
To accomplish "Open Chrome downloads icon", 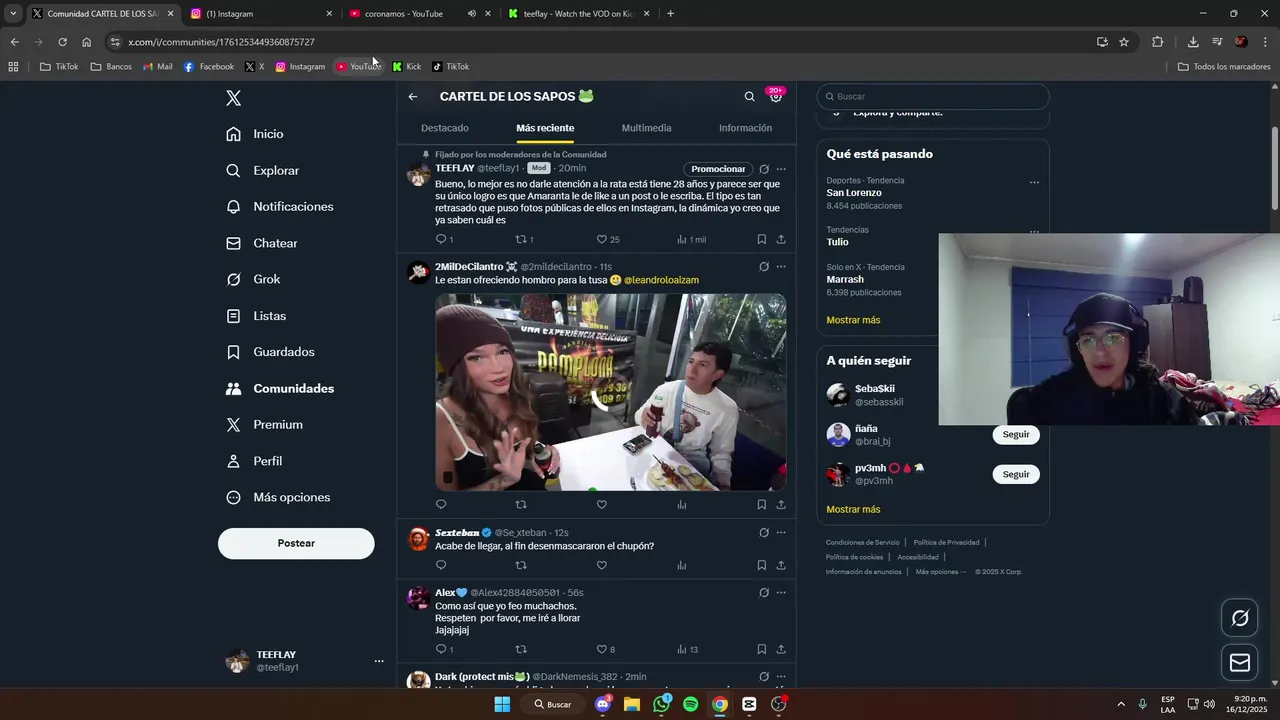I will click(x=1193, y=42).
